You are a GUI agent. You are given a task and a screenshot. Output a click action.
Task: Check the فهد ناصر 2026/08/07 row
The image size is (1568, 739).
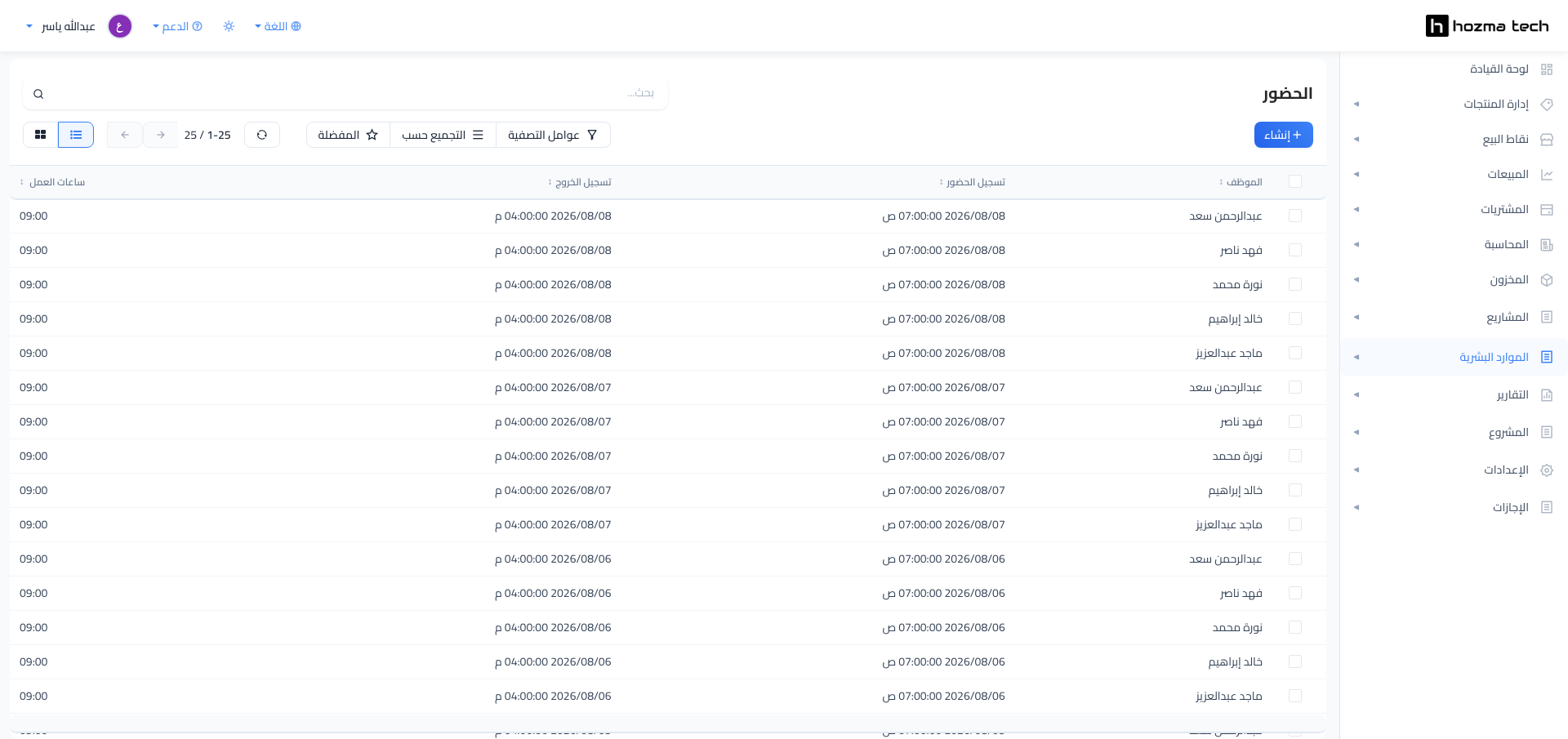[x=1295, y=421]
